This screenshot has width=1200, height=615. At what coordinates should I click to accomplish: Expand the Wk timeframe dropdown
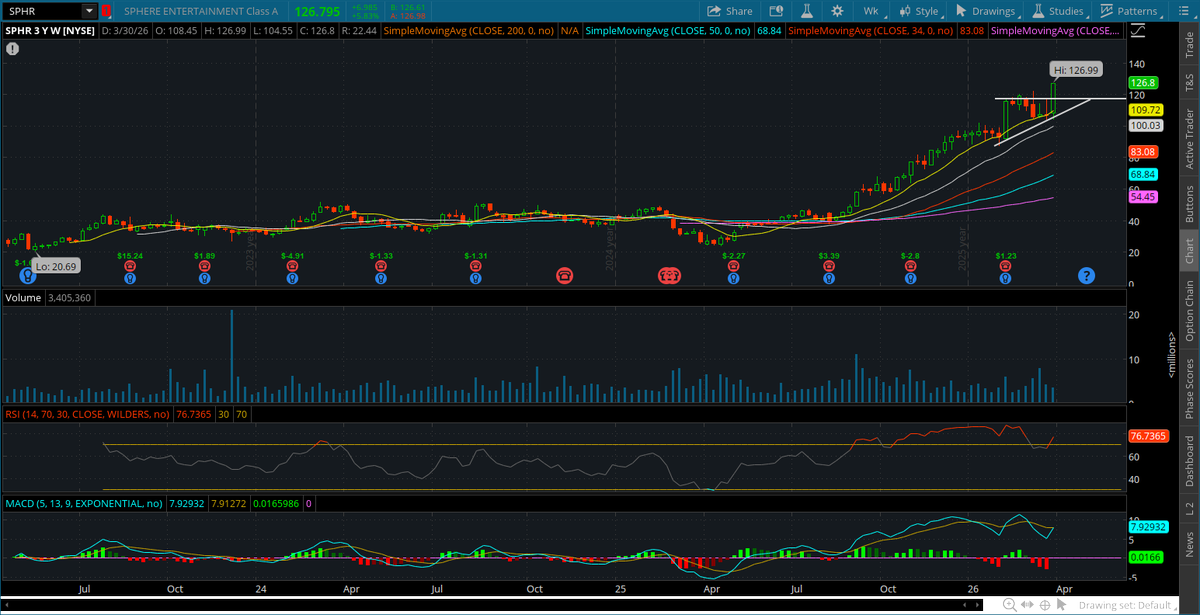pyautogui.click(x=871, y=11)
